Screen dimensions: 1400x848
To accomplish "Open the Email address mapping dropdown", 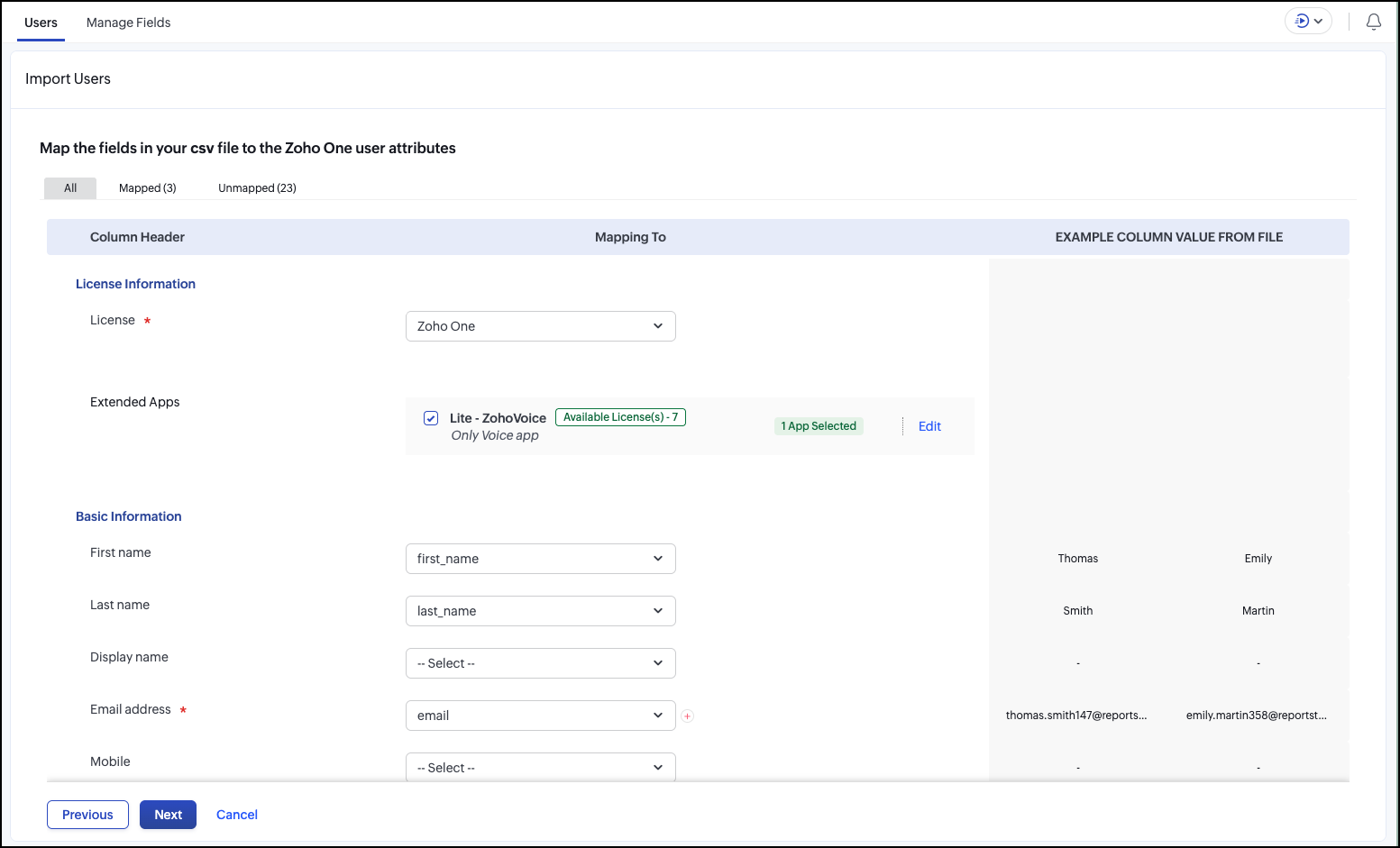I will tap(541, 716).
